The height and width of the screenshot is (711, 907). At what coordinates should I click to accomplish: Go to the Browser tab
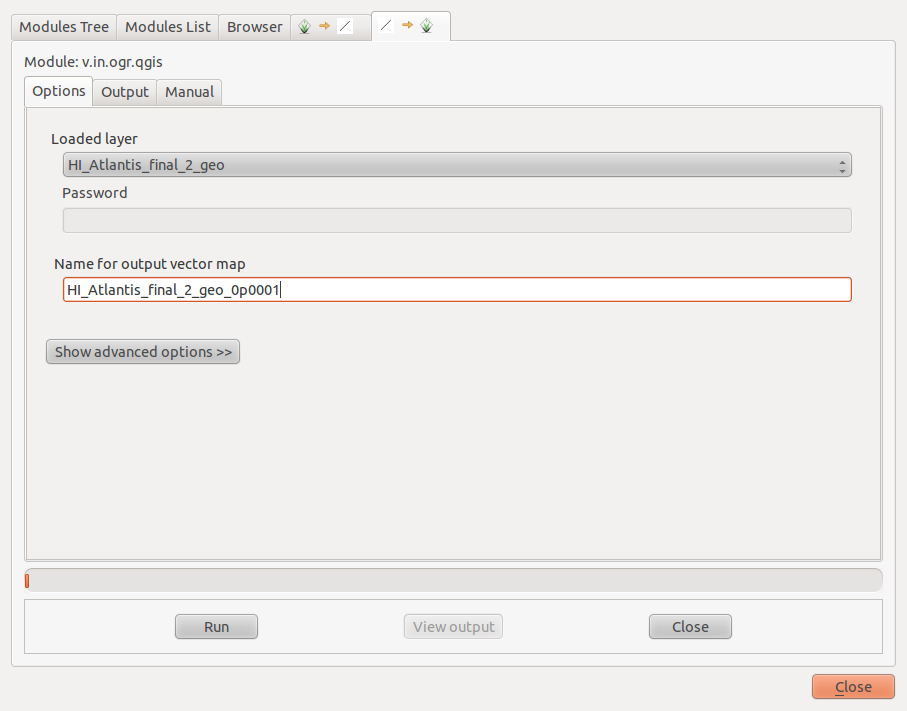click(x=254, y=27)
